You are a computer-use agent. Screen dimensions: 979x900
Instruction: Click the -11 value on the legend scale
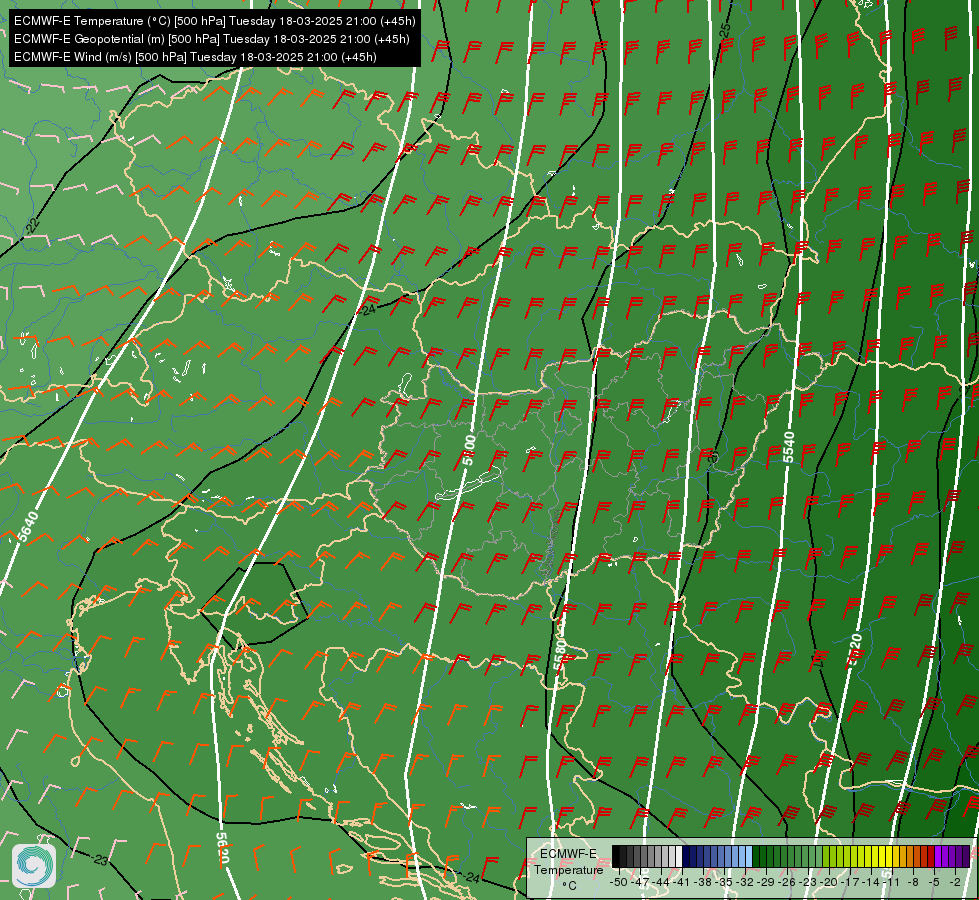tap(892, 883)
